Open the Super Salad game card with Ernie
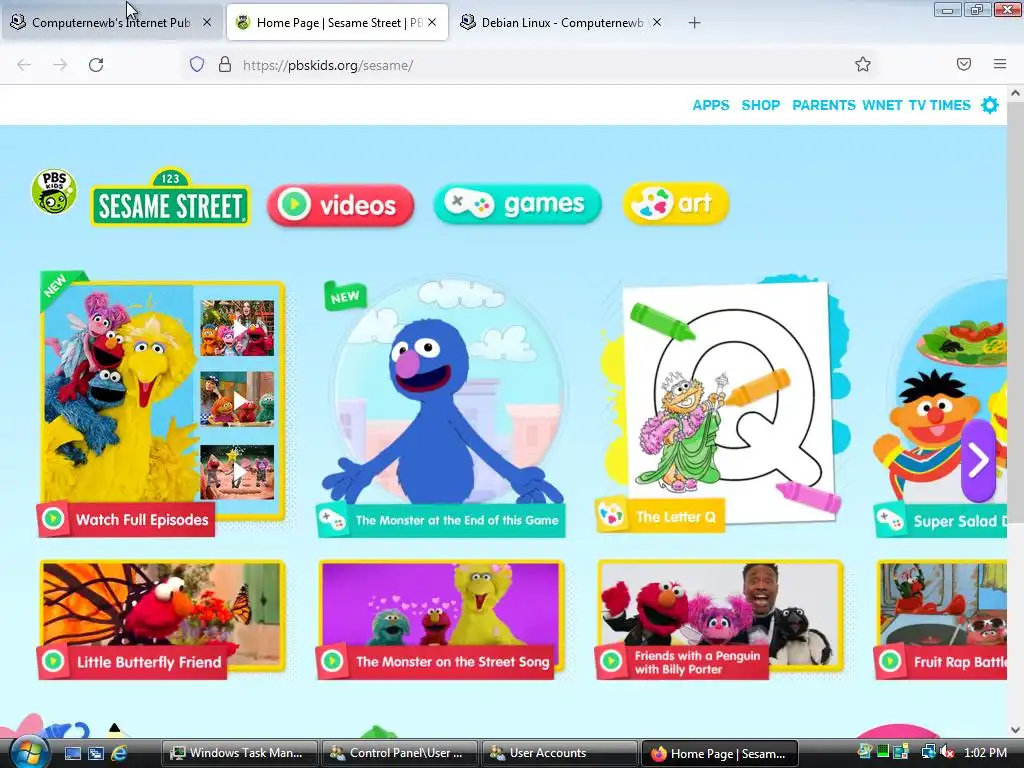Viewport: 1024px width, 768px height. [940, 405]
